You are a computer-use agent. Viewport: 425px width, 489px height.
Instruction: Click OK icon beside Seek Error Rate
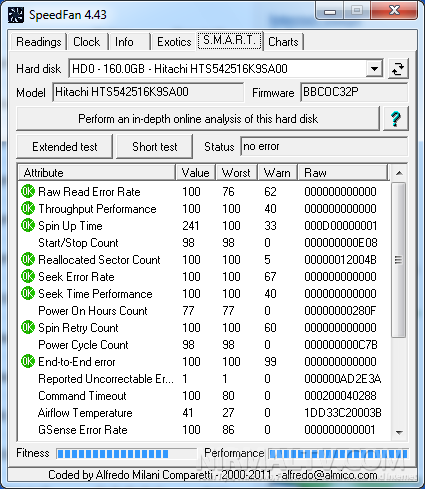28,277
